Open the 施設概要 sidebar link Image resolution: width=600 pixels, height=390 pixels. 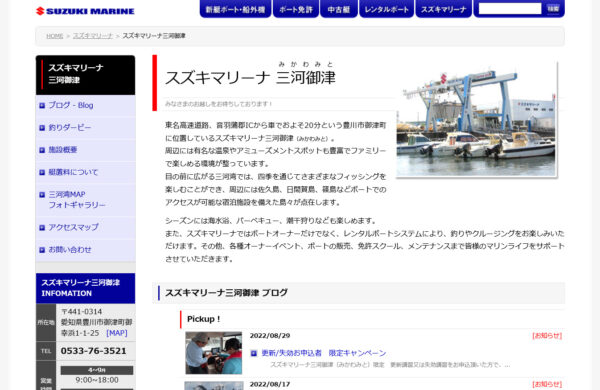(x=63, y=150)
